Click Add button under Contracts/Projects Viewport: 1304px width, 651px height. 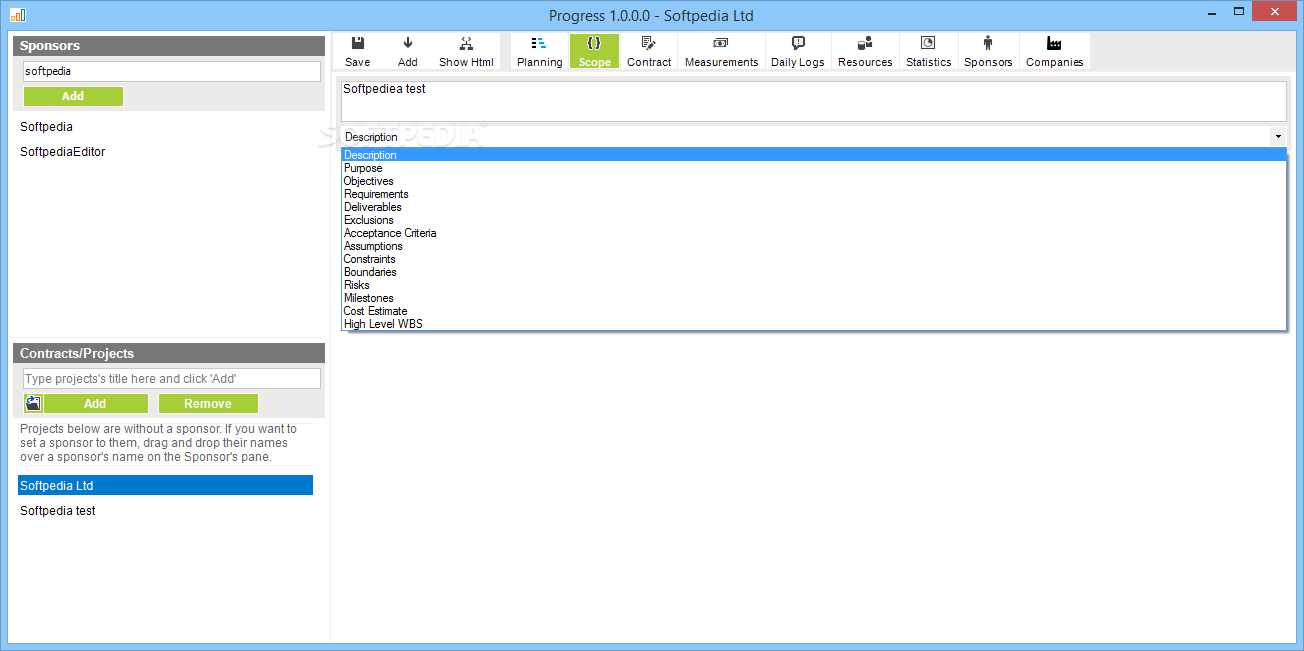pyautogui.click(x=95, y=403)
